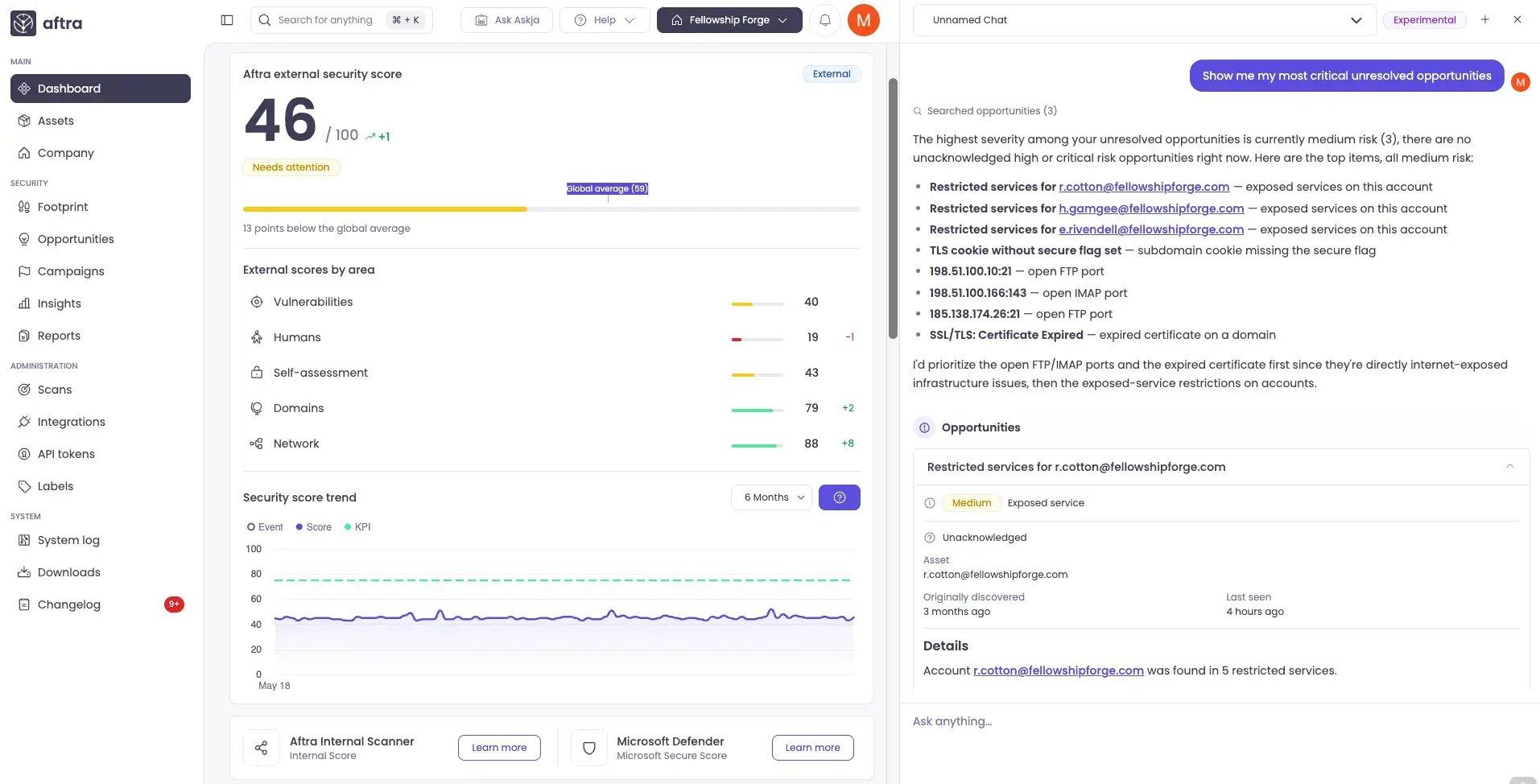Toggle the sidebar collapse icon
The width and height of the screenshot is (1540, 784).
point(227,20)
